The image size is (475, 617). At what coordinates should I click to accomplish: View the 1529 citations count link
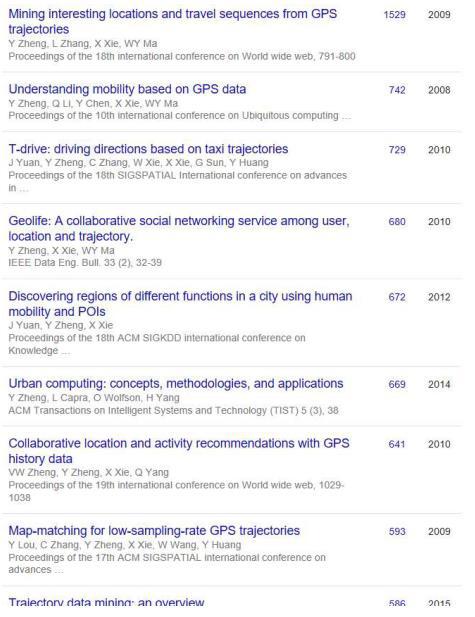coord(394,15)
